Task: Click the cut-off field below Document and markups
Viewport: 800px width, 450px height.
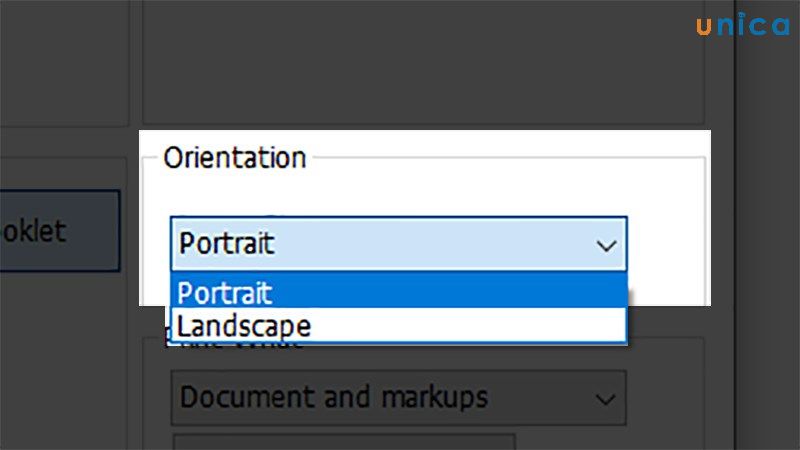Action: 344,441
